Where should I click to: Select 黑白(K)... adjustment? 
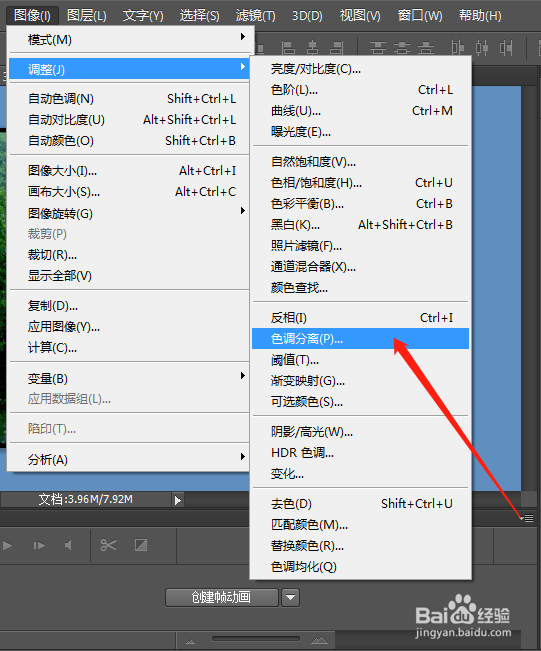[360, 225]
